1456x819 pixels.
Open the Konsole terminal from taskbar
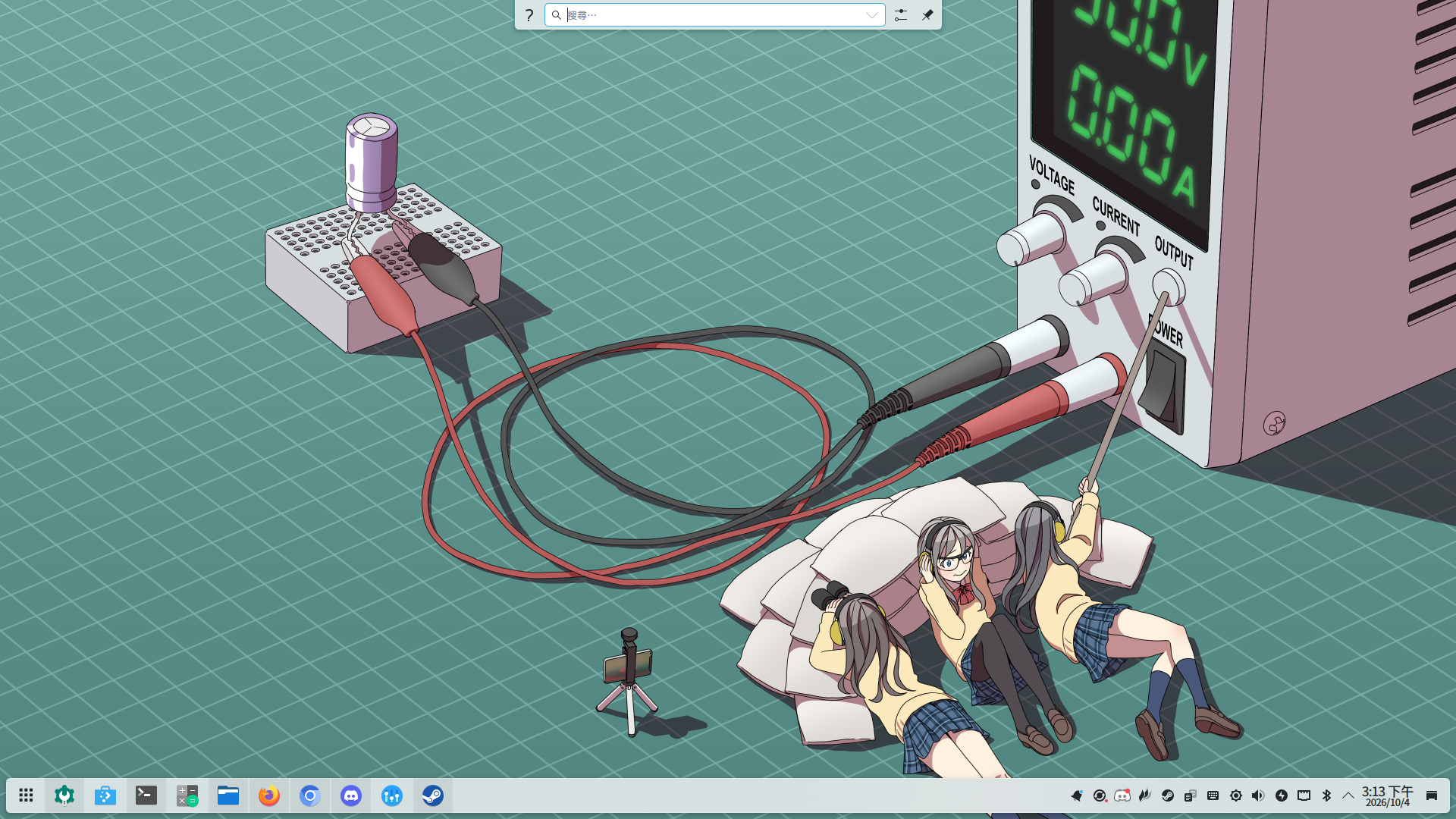146,795
